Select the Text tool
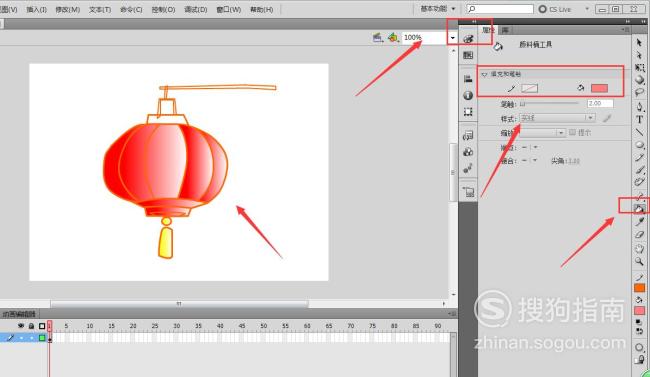Image resolution: width=650 pixels, height=377 pixels. [x=639, y=119]
